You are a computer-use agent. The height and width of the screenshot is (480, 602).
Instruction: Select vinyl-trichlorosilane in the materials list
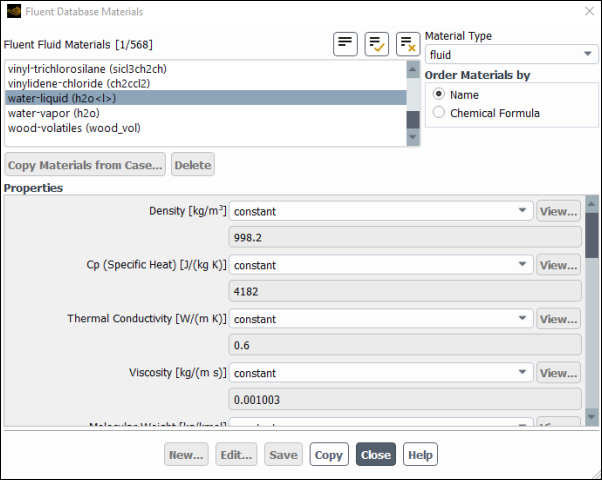point(205,69)
